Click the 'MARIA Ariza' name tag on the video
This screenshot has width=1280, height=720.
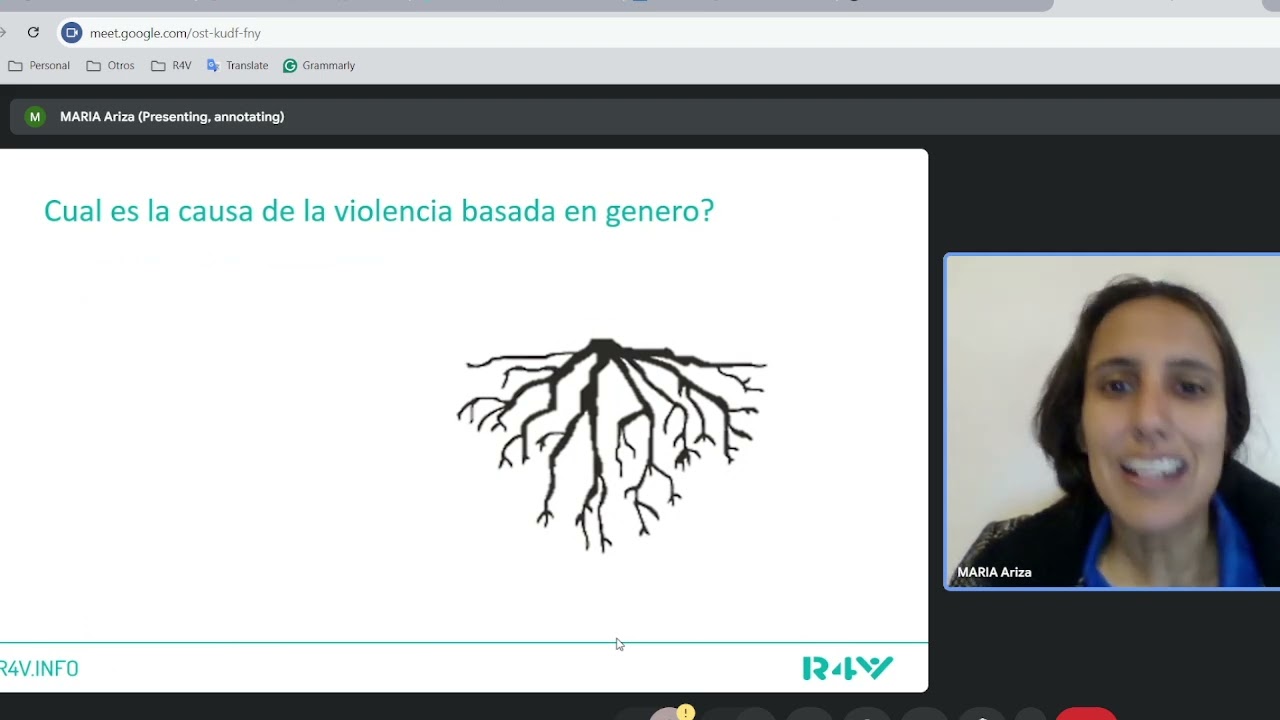994,572
